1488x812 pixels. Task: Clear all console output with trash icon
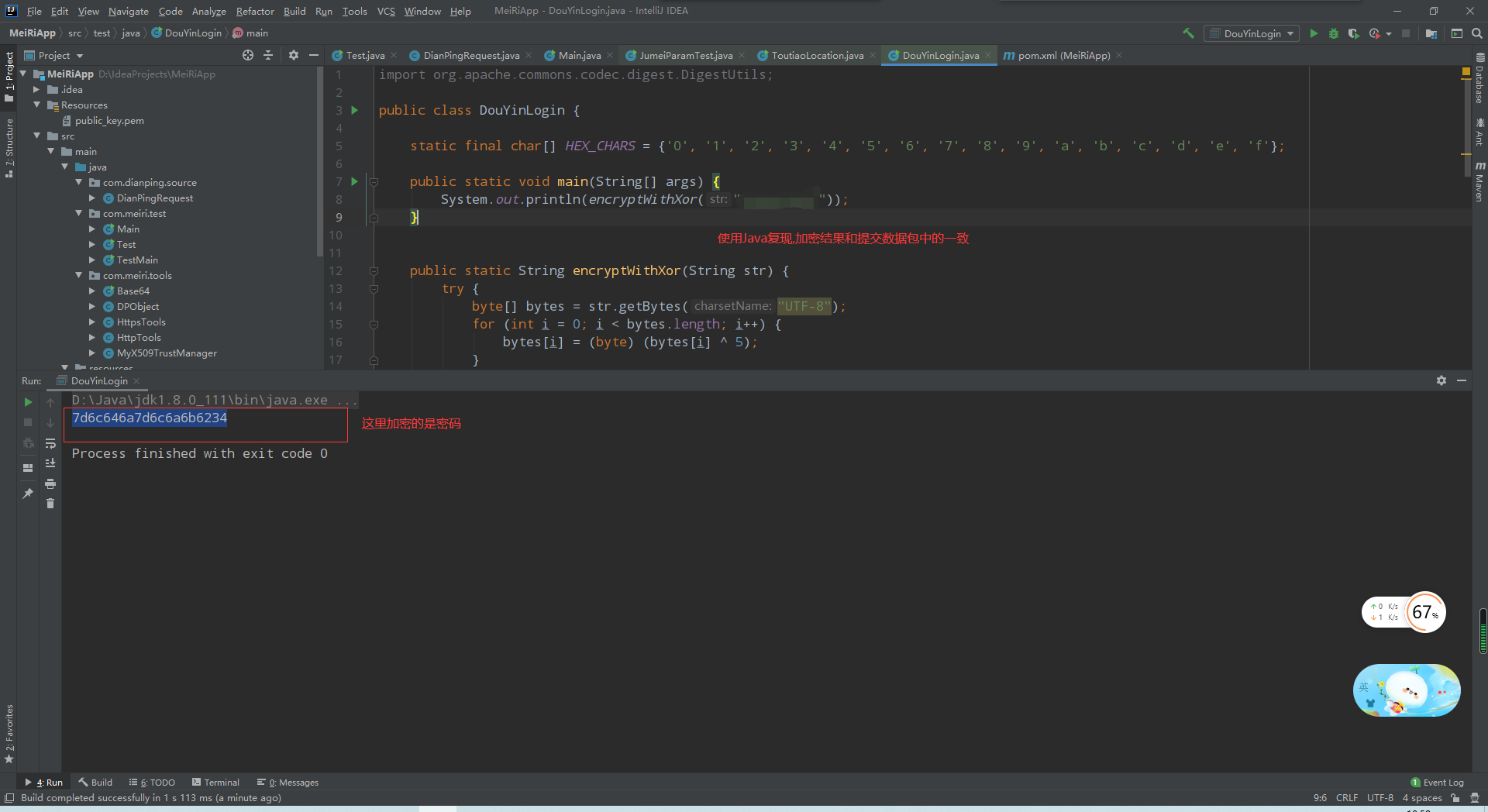point(50,504)
